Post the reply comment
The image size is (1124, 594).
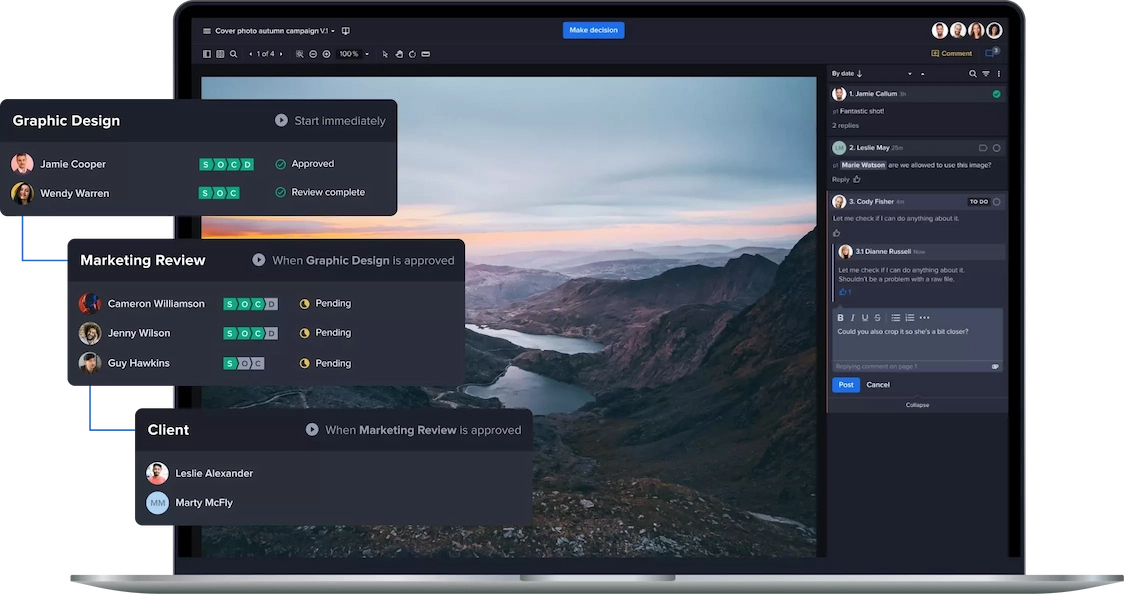pyautogui.click(x=845, y=385)
